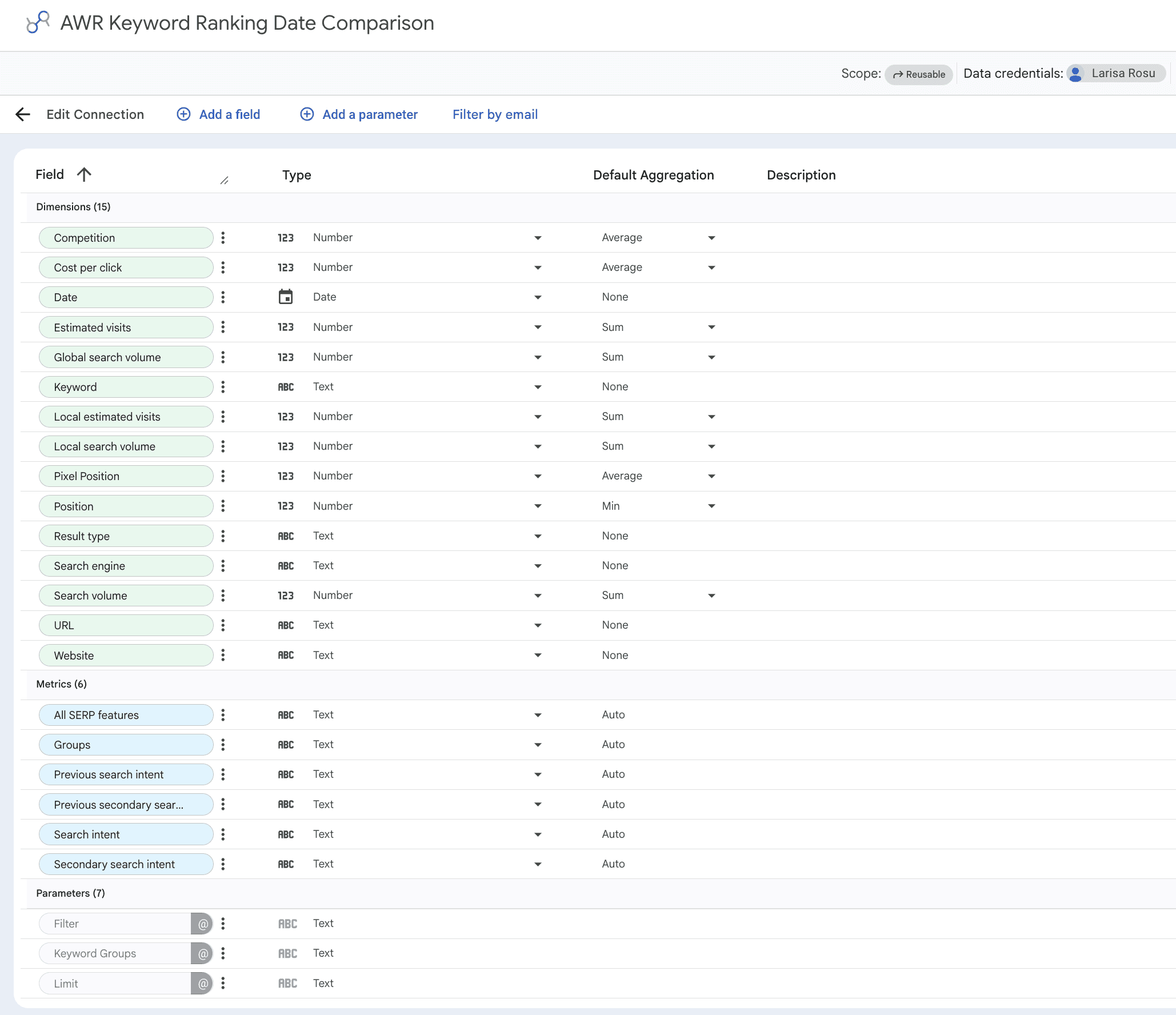1176x1015 pixels.
Task: Open the three-dot menu for Cost per click
Action: point(223,267)
